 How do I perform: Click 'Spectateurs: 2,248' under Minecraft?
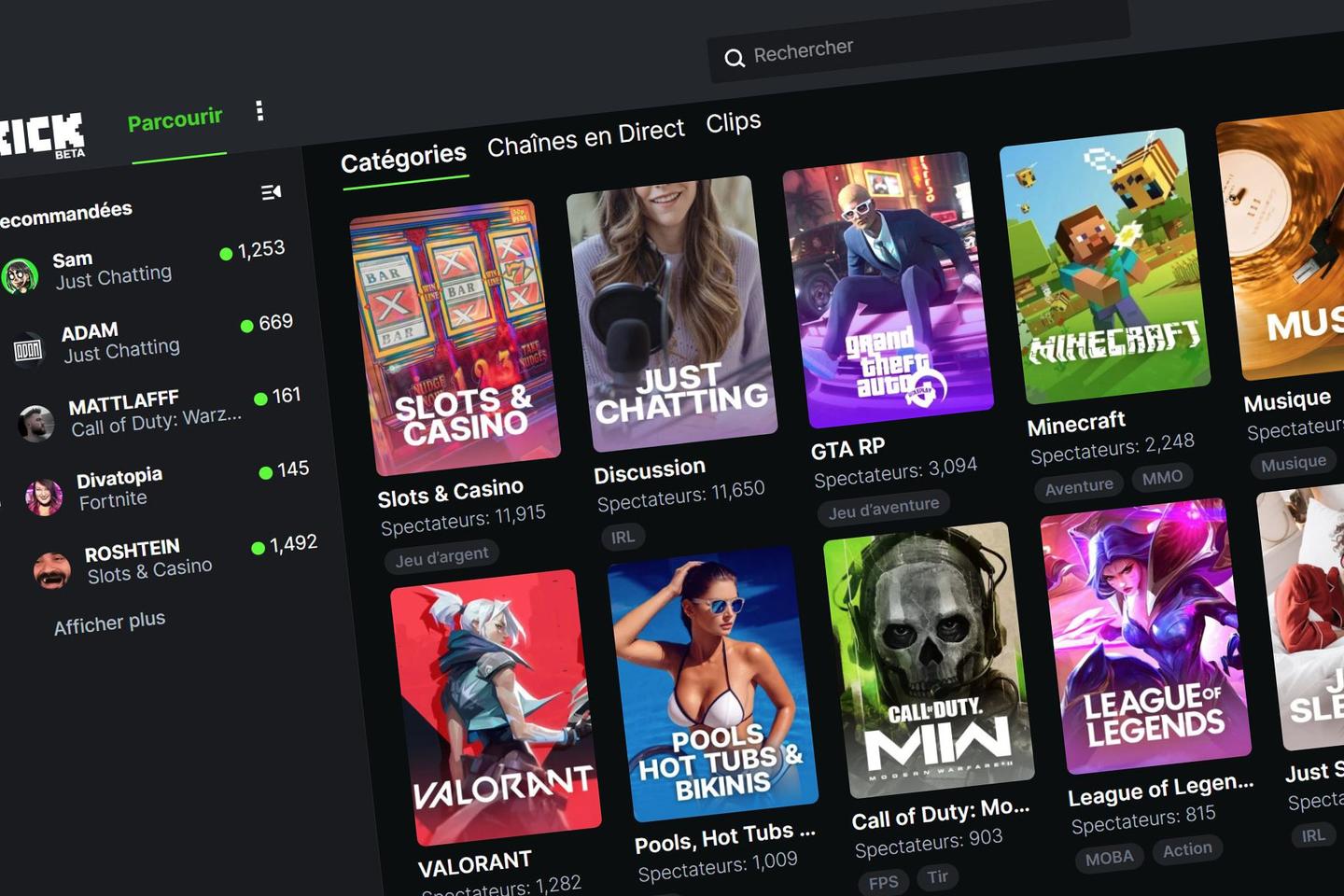(1113, 447)
